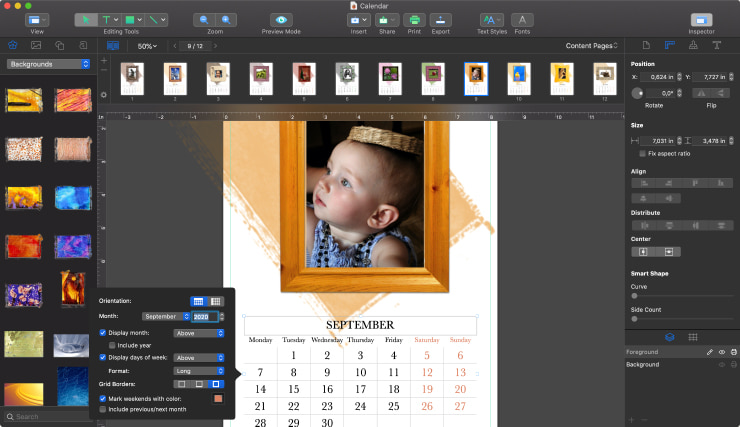Open the September month dropdown
This screenshot has width=740, height=427.
coord(166,317)
